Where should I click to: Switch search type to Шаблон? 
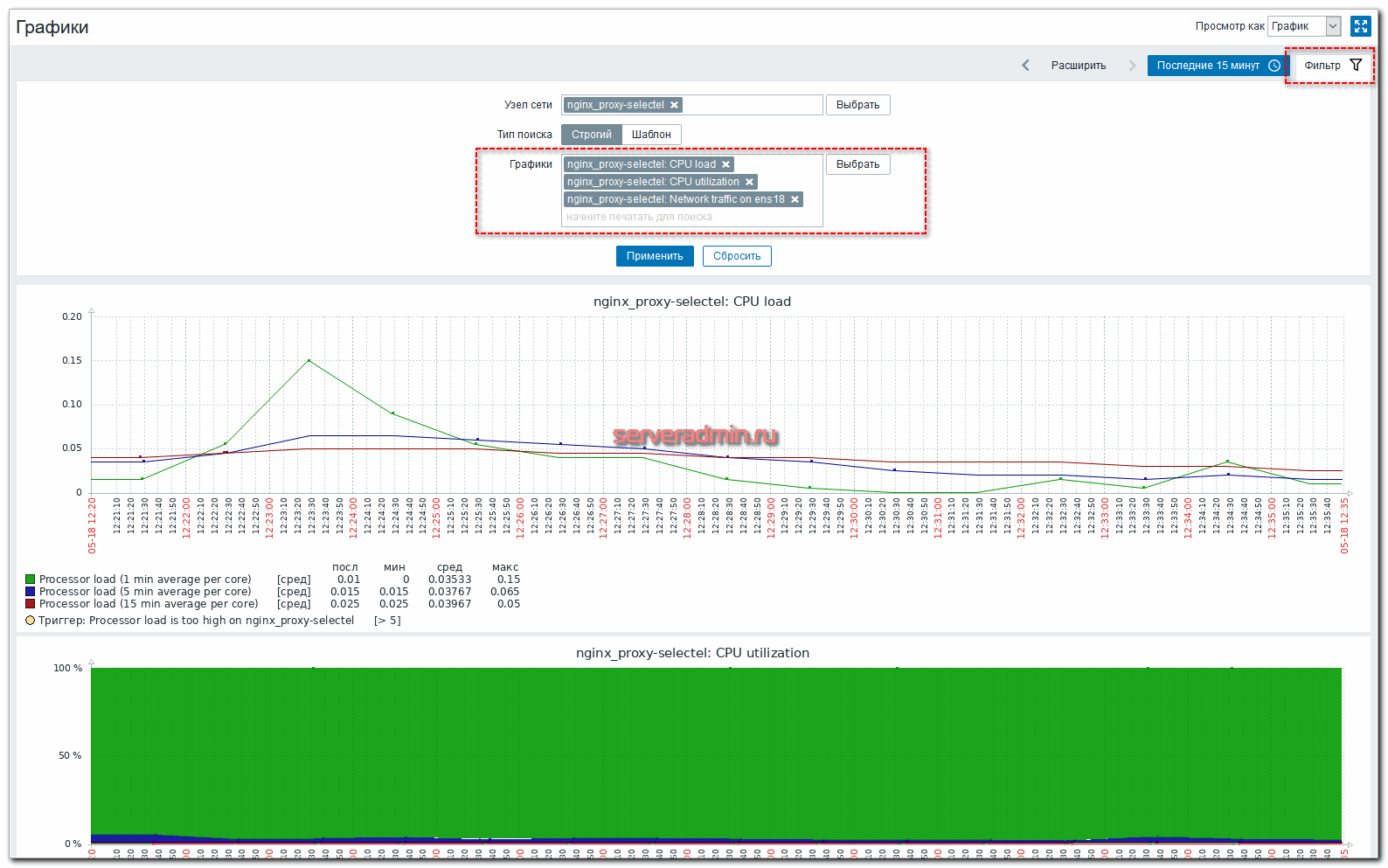(x=651, y=135)
